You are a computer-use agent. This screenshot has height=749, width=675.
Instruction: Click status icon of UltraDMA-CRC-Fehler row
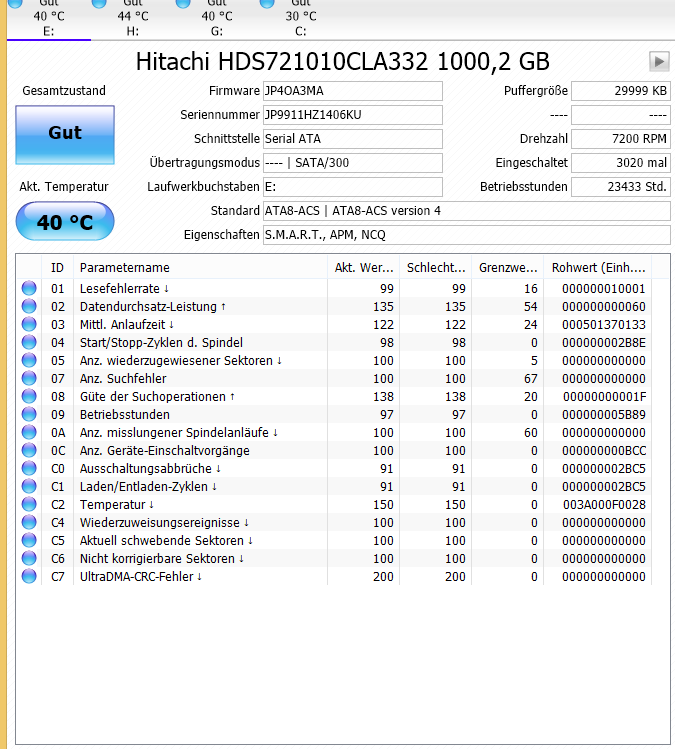click(29, 576)
